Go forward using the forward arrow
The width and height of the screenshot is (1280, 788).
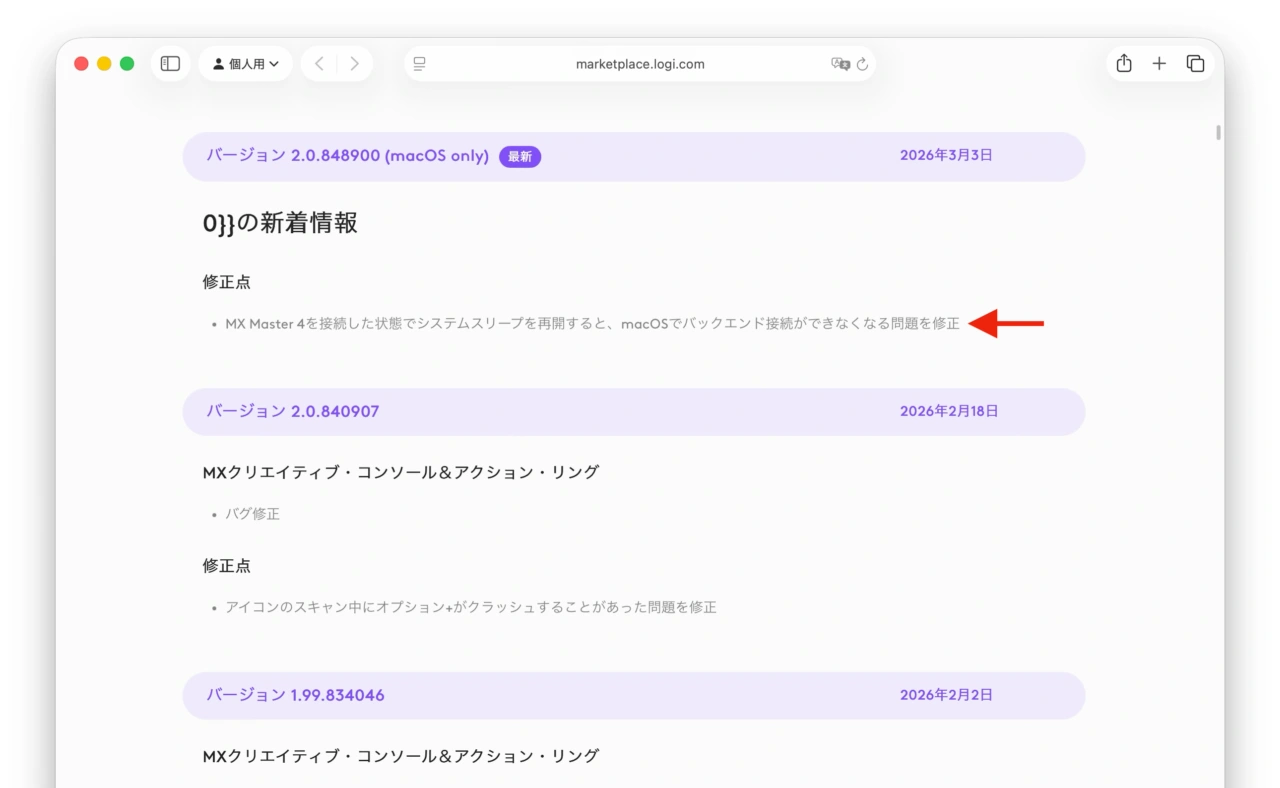click(355, 62)
